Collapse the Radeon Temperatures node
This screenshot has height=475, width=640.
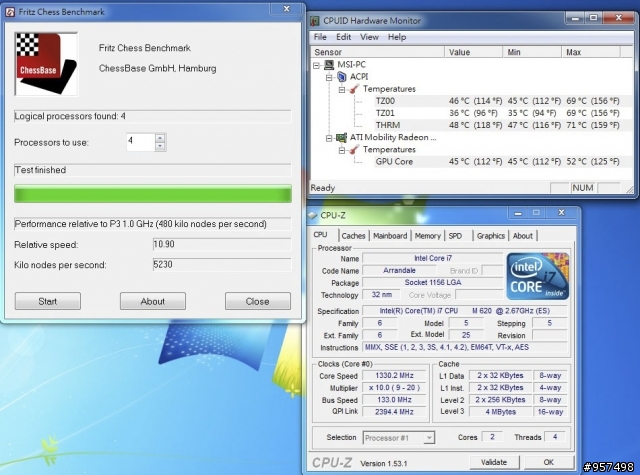(x=342, y=150)
